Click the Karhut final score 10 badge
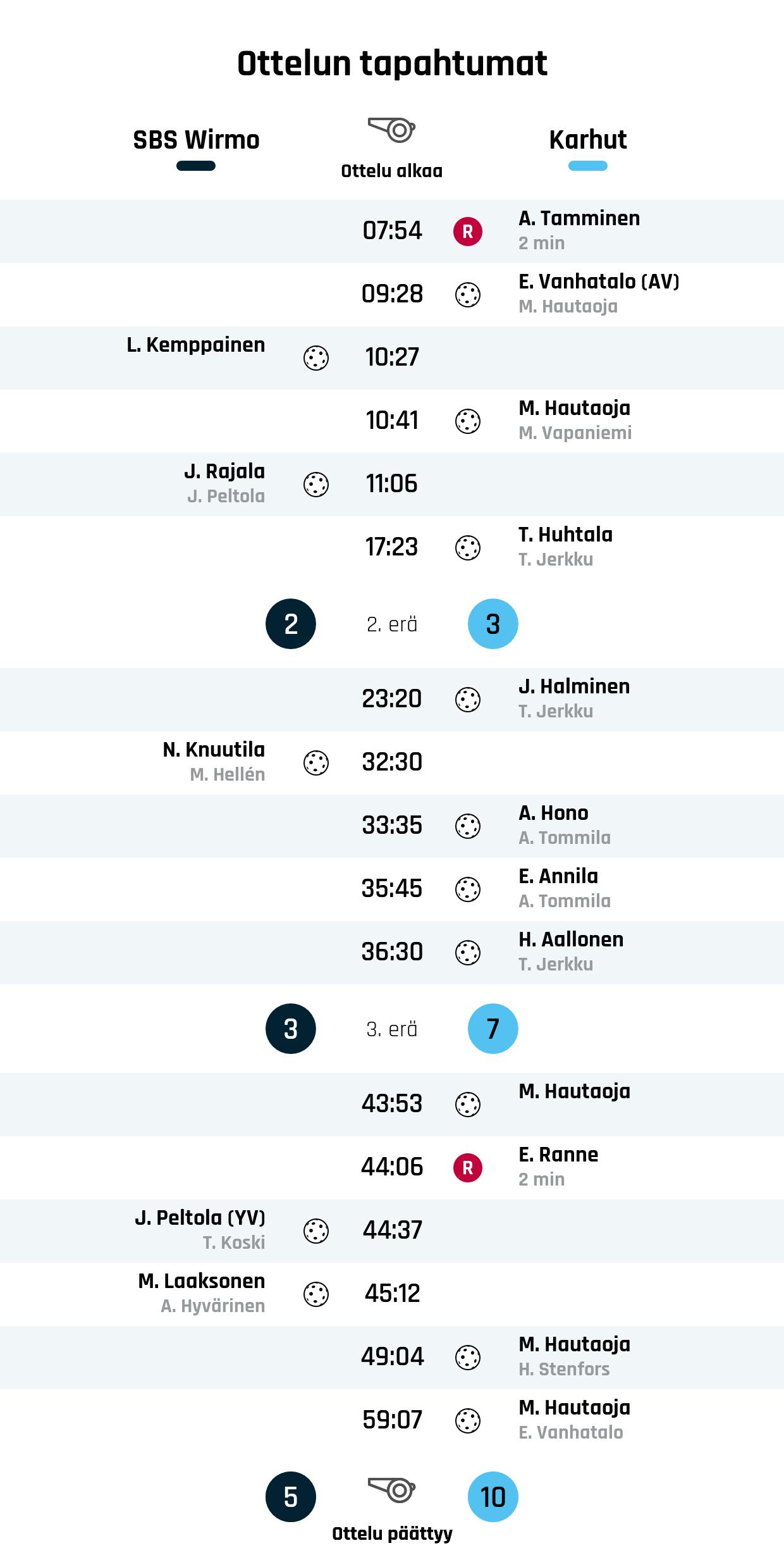The height and width of the screenshot is (1555, 784). tap(493, 1497)
